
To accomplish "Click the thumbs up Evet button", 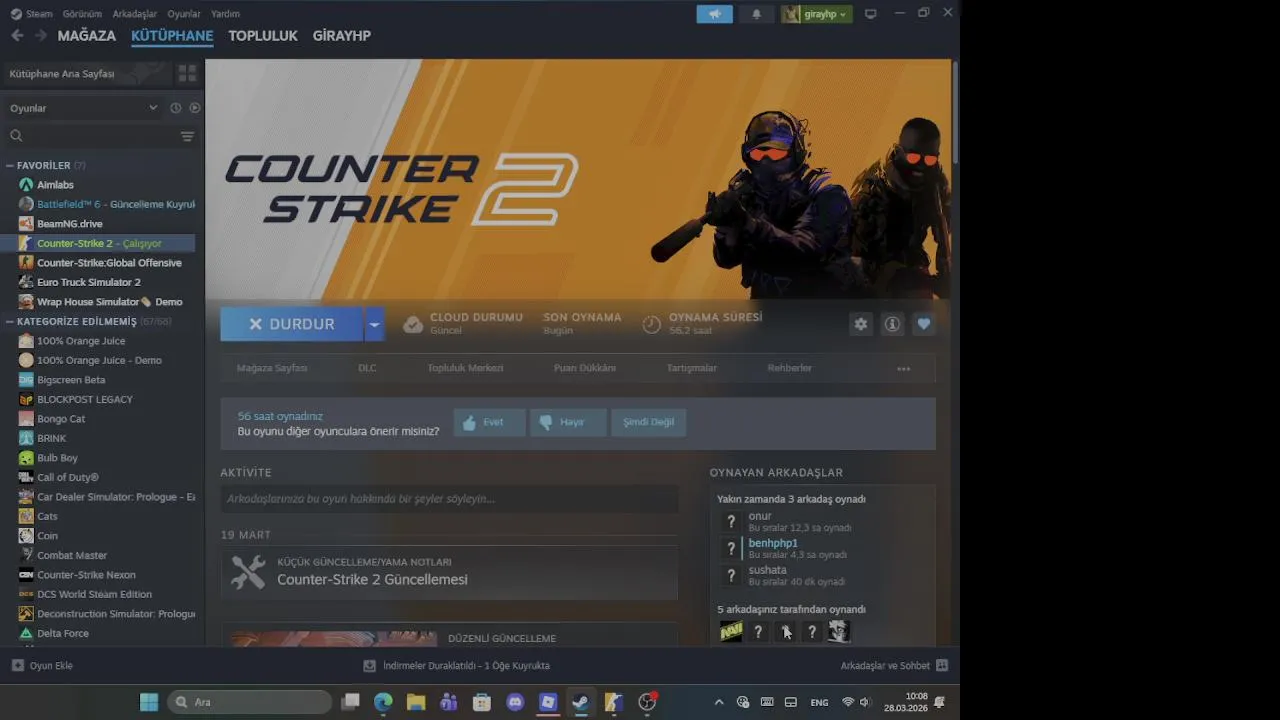I will pos(489,422).
